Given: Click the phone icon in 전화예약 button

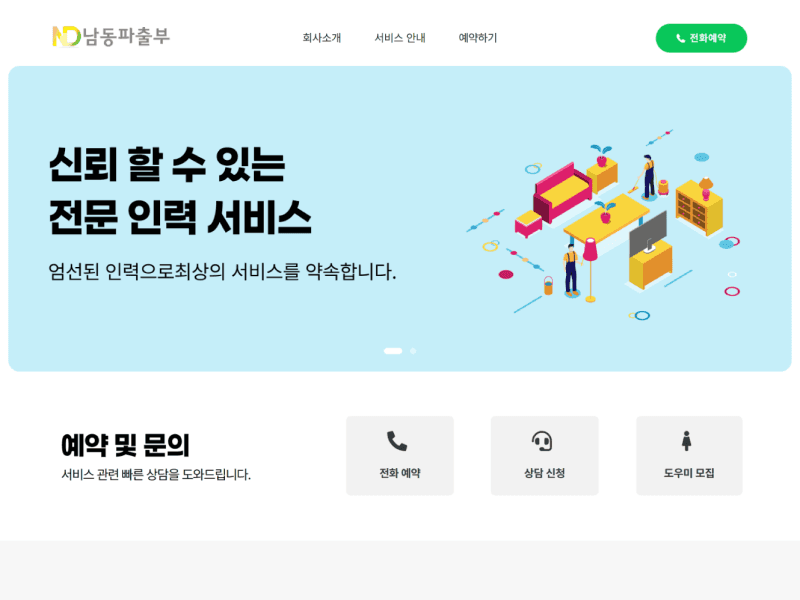Looking at the screenshot, I should tap(680, 38).
